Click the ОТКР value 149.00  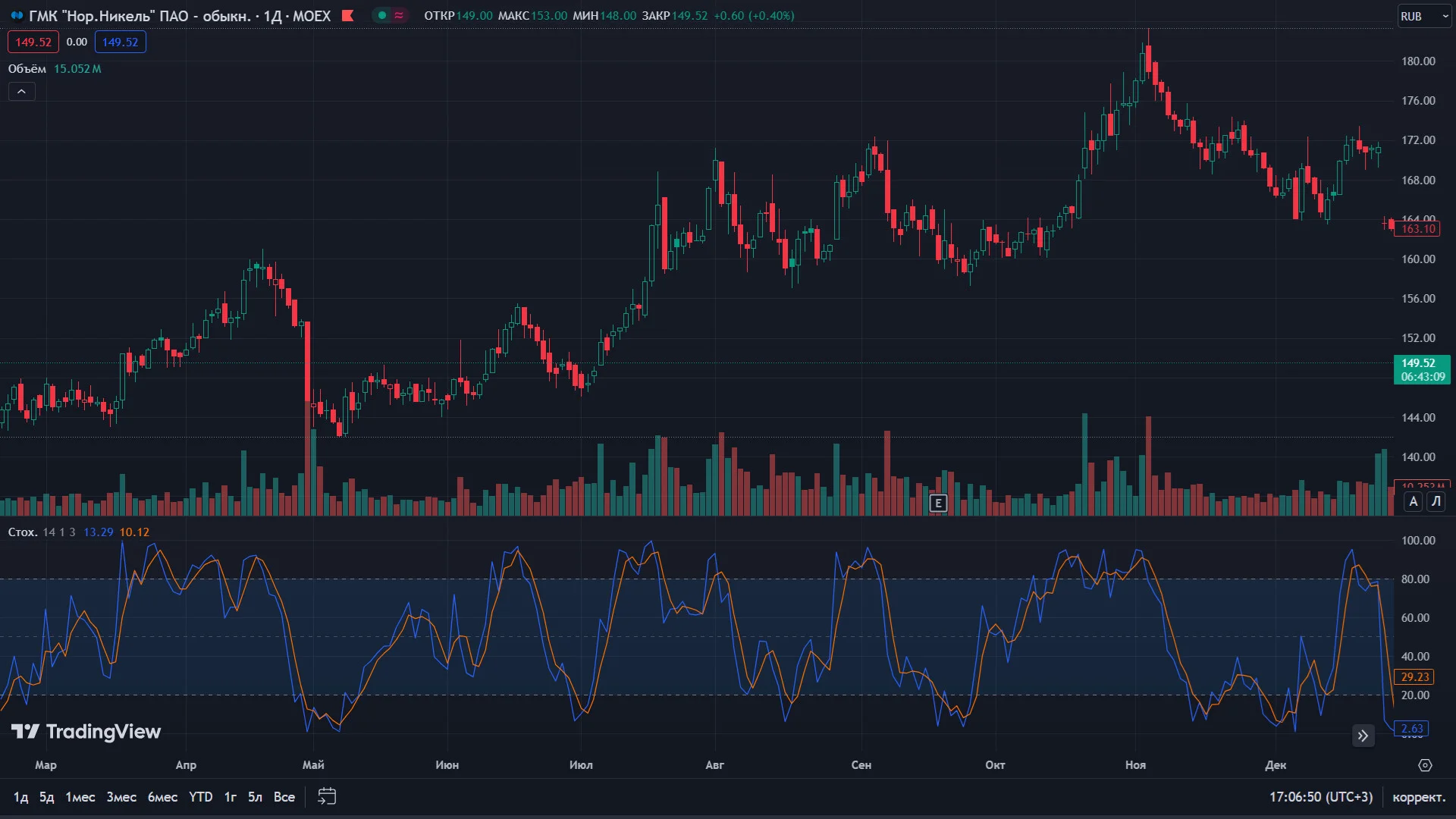click(474, 16)
